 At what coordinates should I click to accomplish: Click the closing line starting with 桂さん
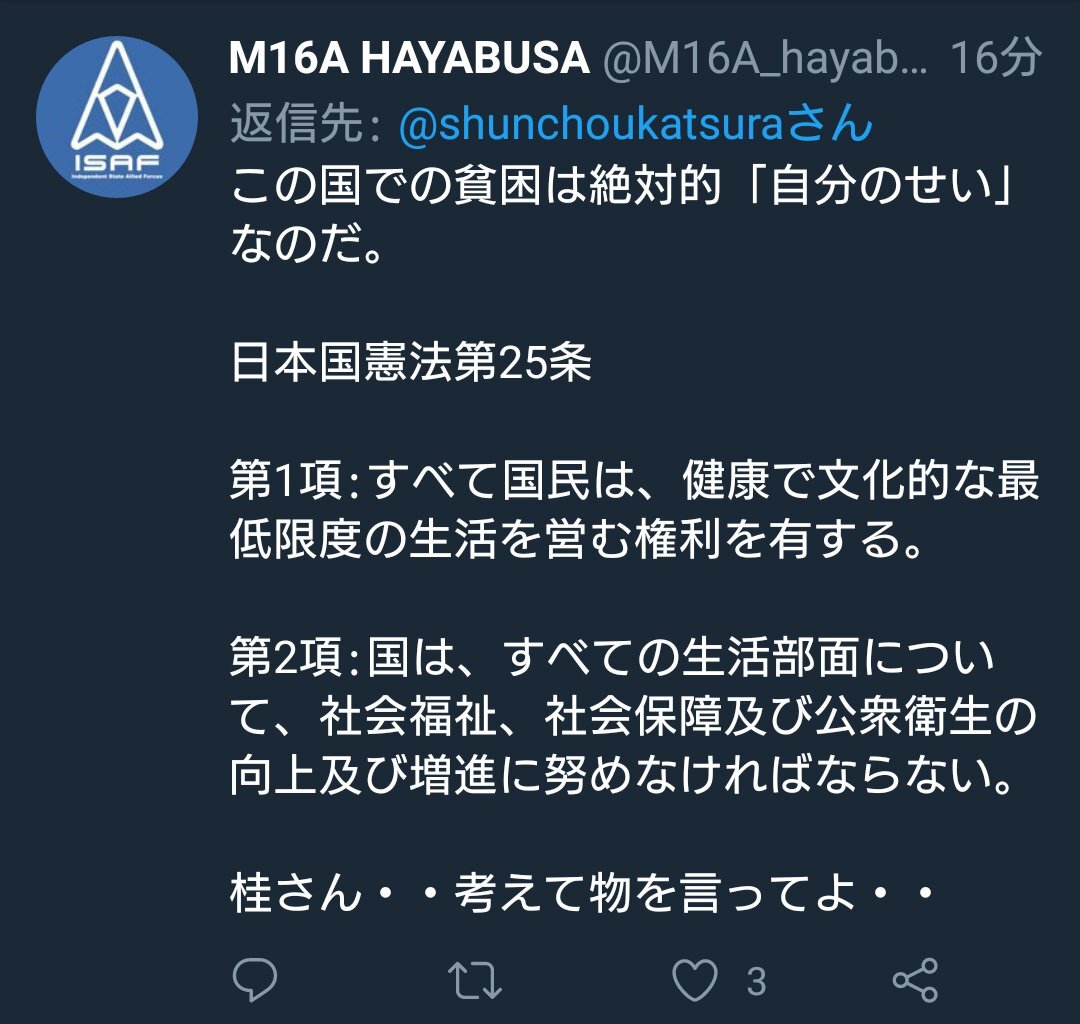582,894
